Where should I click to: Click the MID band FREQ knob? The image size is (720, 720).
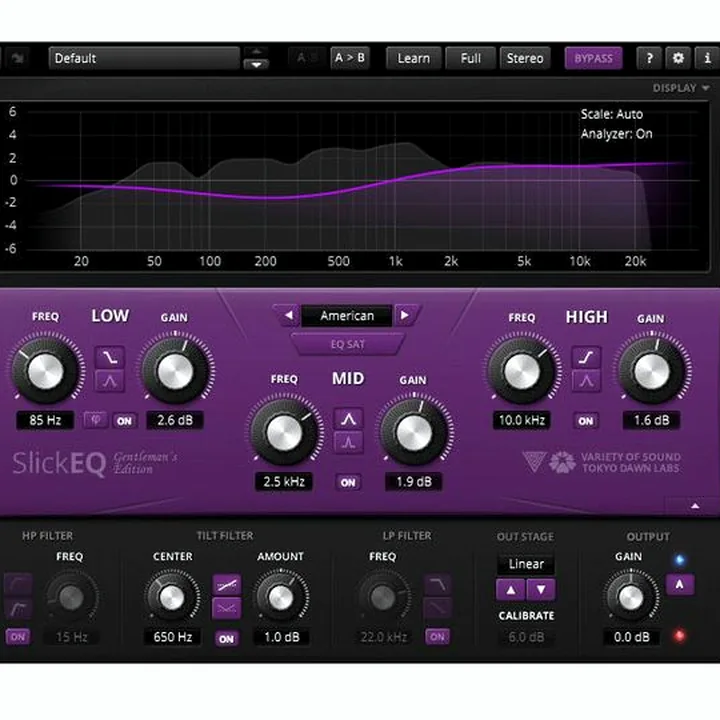tap(284, 432)
